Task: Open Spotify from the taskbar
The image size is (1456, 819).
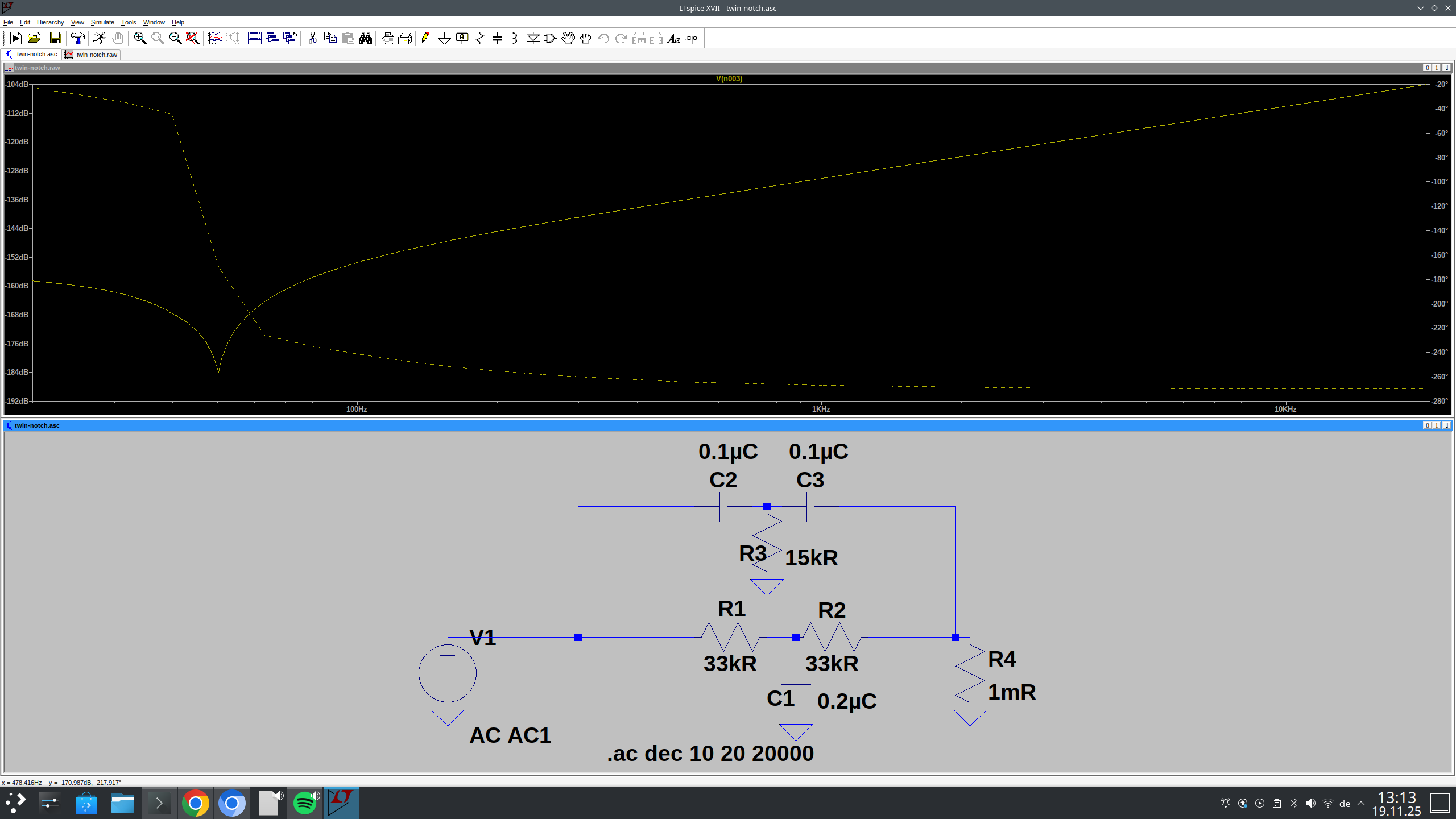Action: [x=305, y=803]
